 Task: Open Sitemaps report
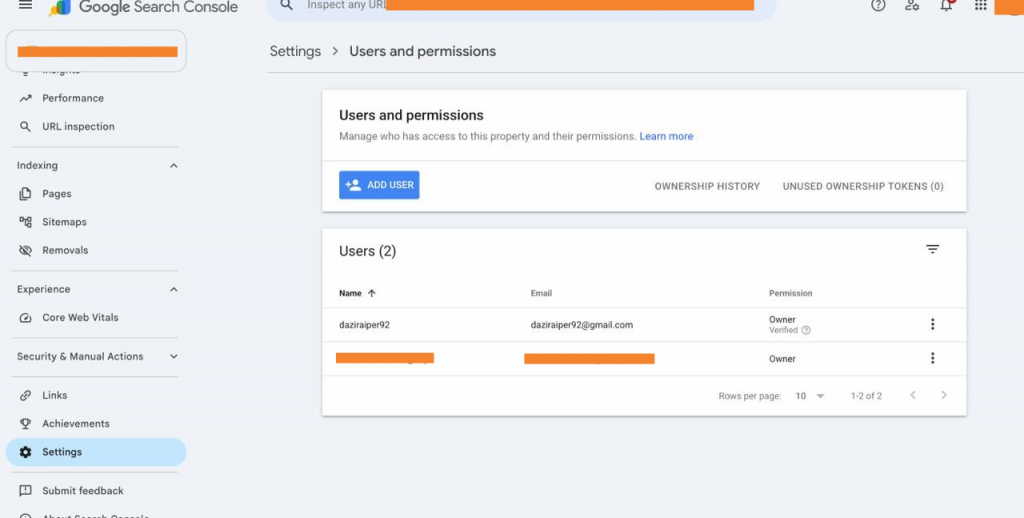(x=64, y=222)
